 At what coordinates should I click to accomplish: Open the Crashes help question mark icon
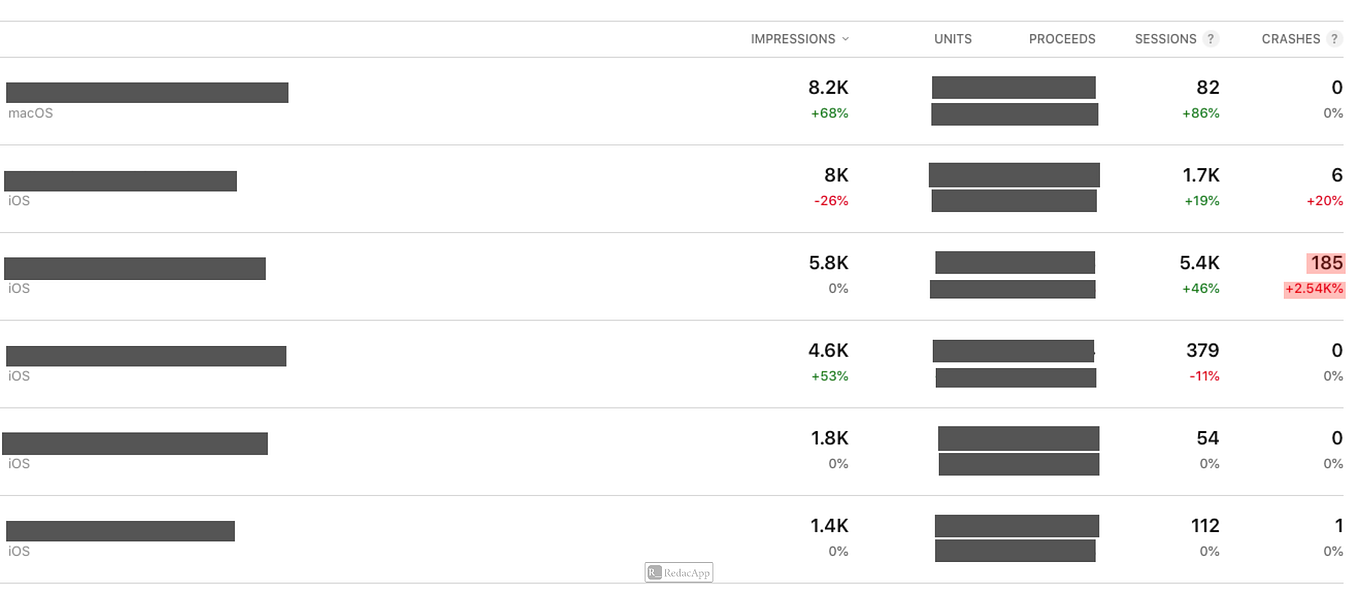(x=1335, y=39)
